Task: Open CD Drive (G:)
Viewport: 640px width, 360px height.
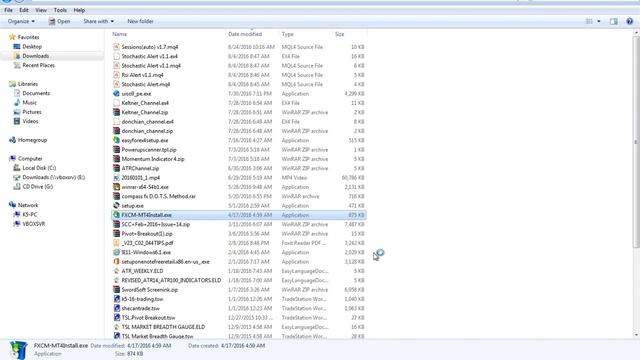Action: [38, 187]
